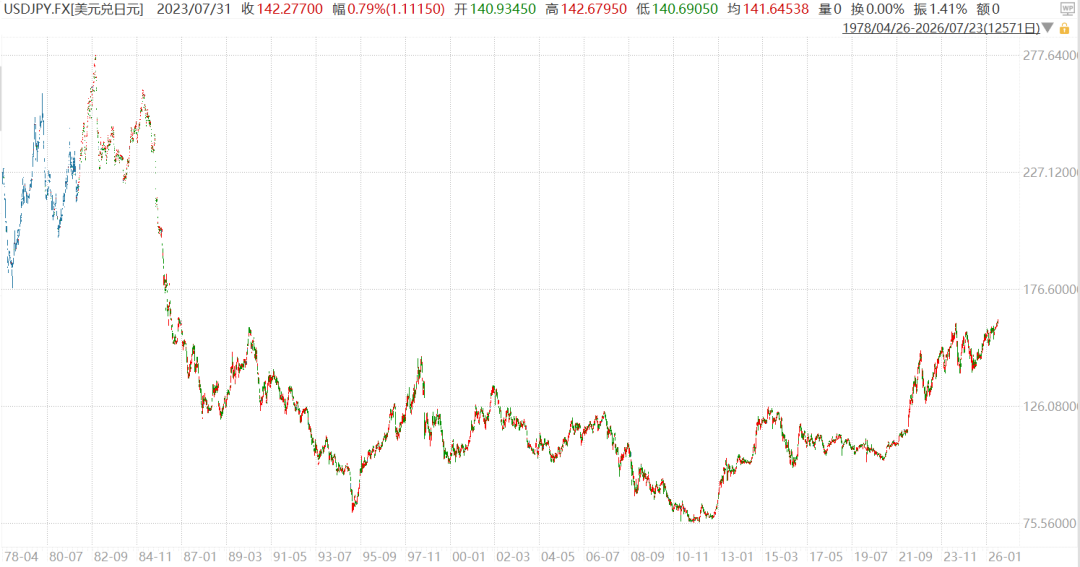Open the date range dropdown arrow
This screenshot has width=1080, height=567.
click(1048, 28)
